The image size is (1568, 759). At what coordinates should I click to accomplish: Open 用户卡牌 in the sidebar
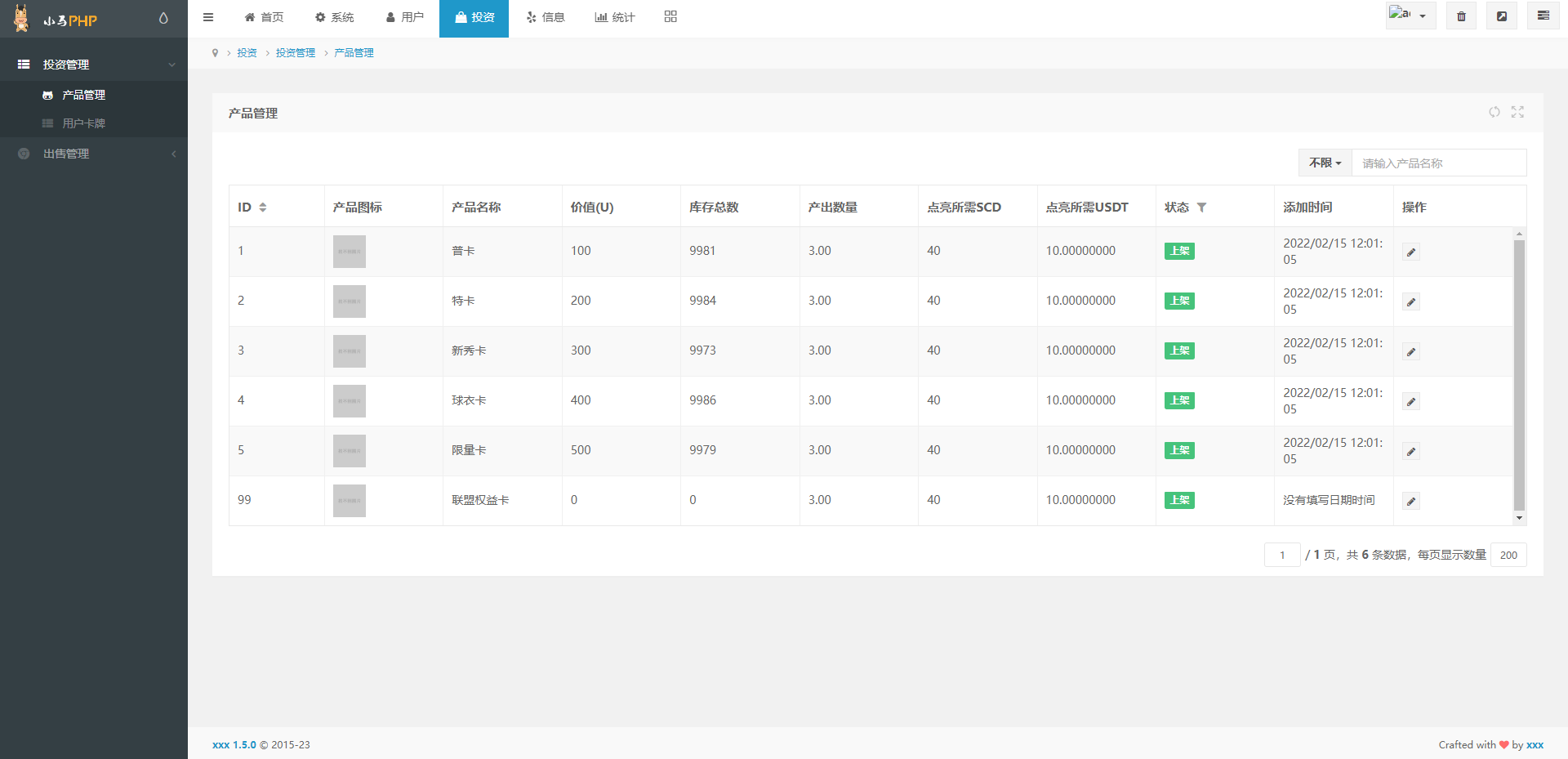pos(83,123)
